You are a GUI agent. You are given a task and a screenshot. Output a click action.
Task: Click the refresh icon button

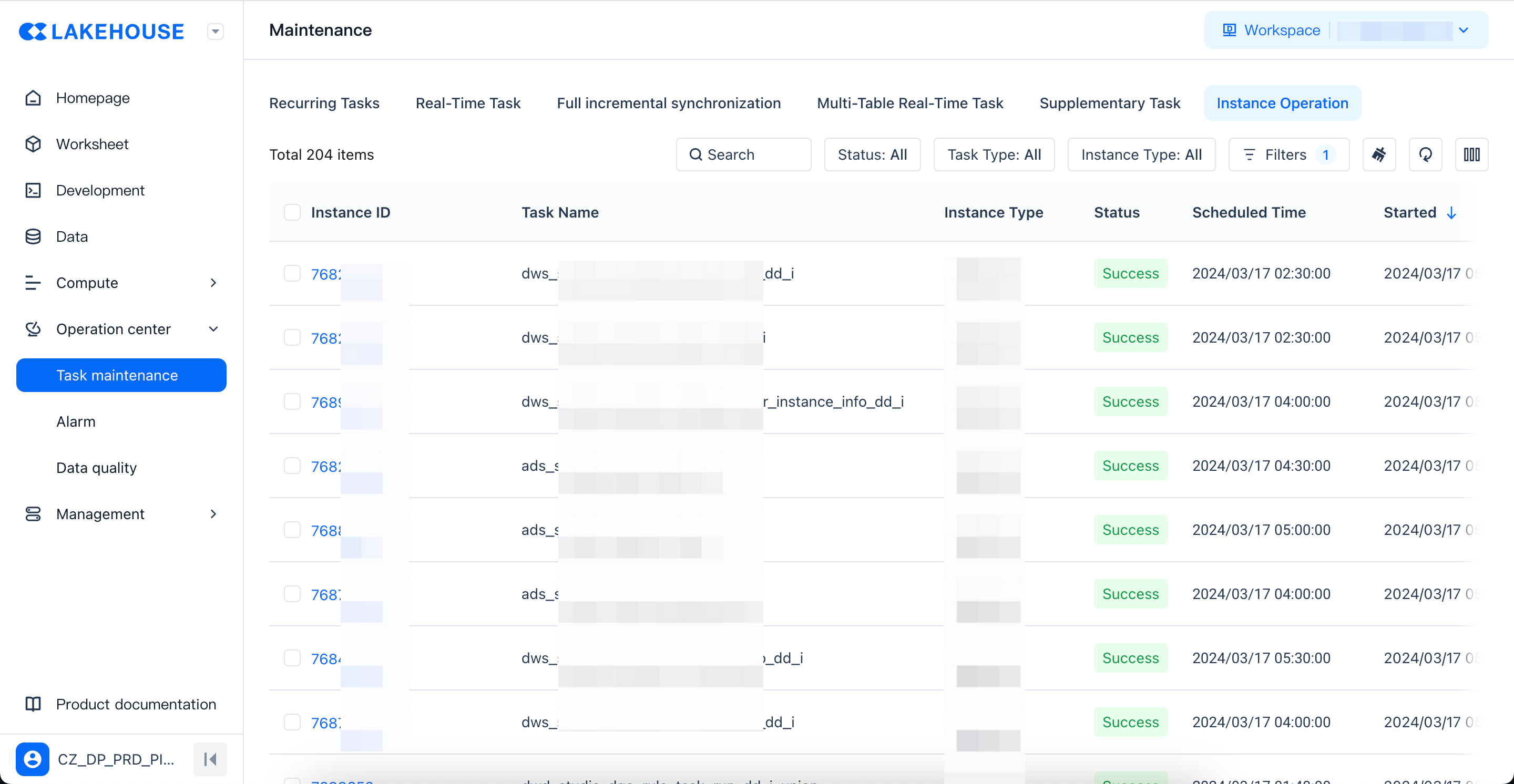tap(1425, 154)
